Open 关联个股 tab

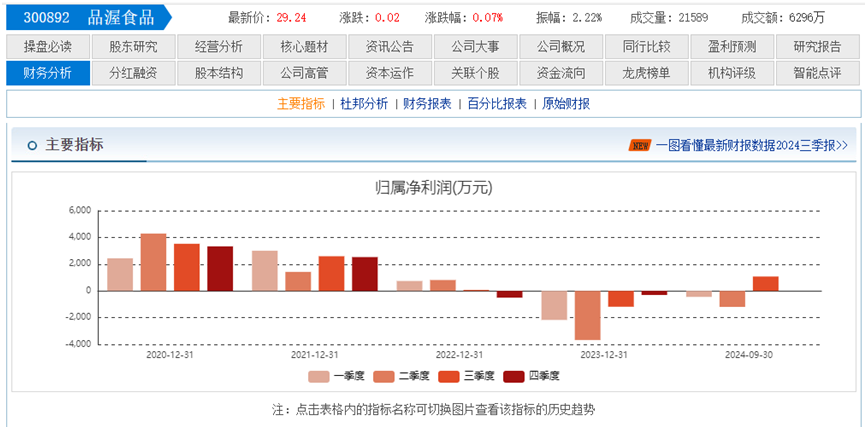pos(476,73)
